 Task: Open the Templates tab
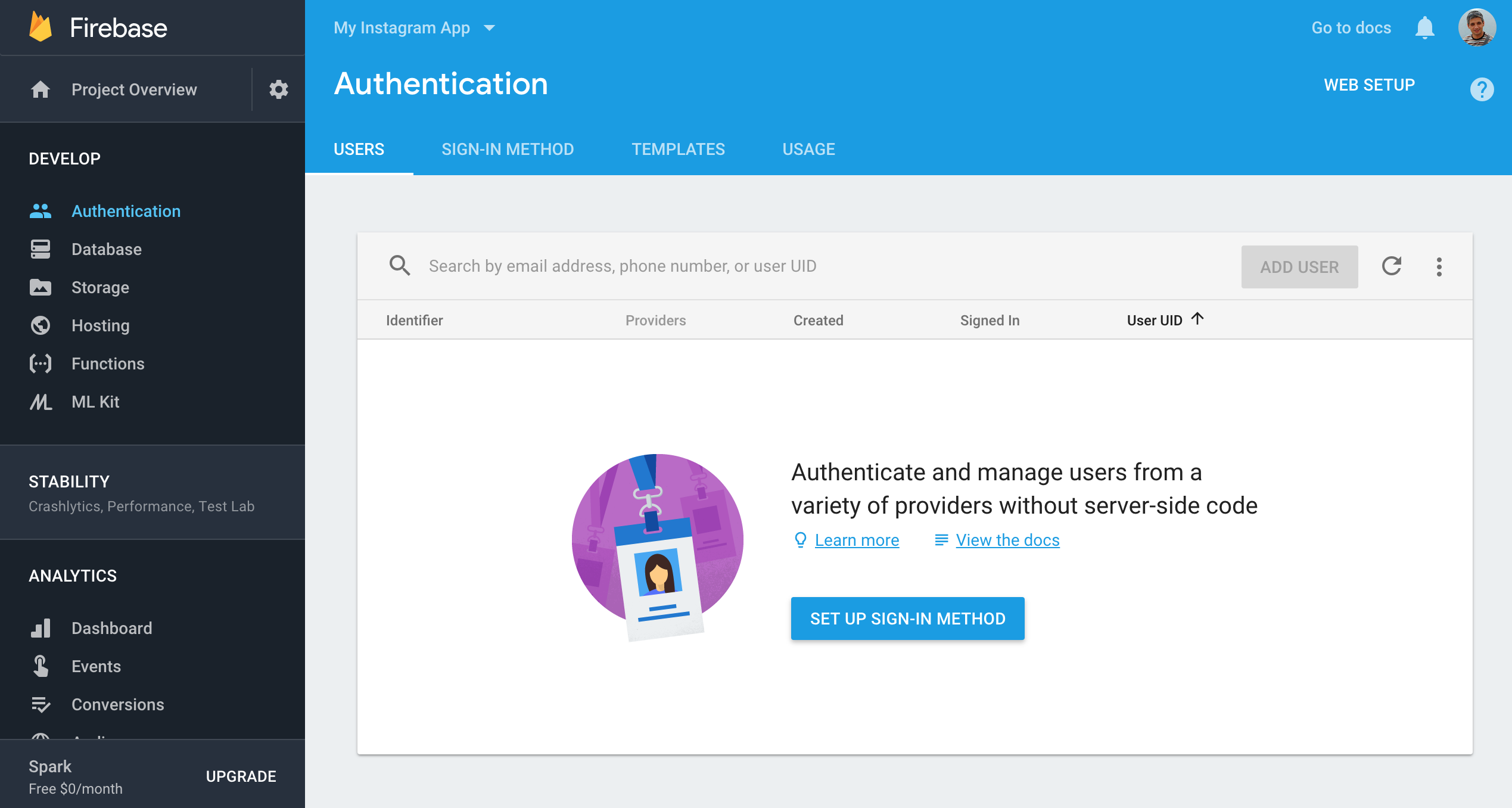(x=678, y=149)
